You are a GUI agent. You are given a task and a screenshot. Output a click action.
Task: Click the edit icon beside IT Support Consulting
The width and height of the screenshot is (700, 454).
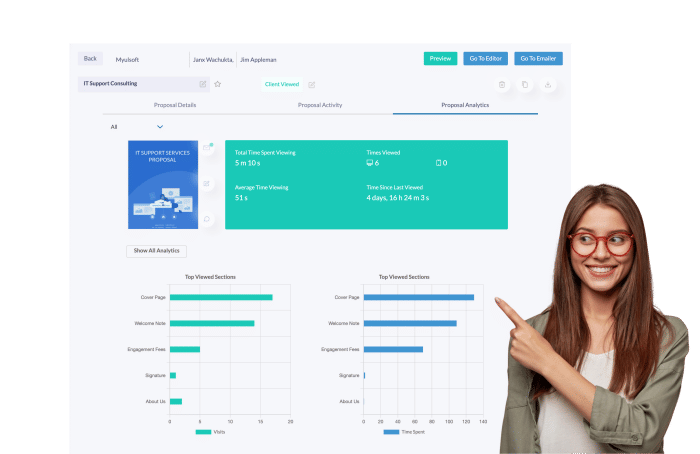click(x=203, y=84)
